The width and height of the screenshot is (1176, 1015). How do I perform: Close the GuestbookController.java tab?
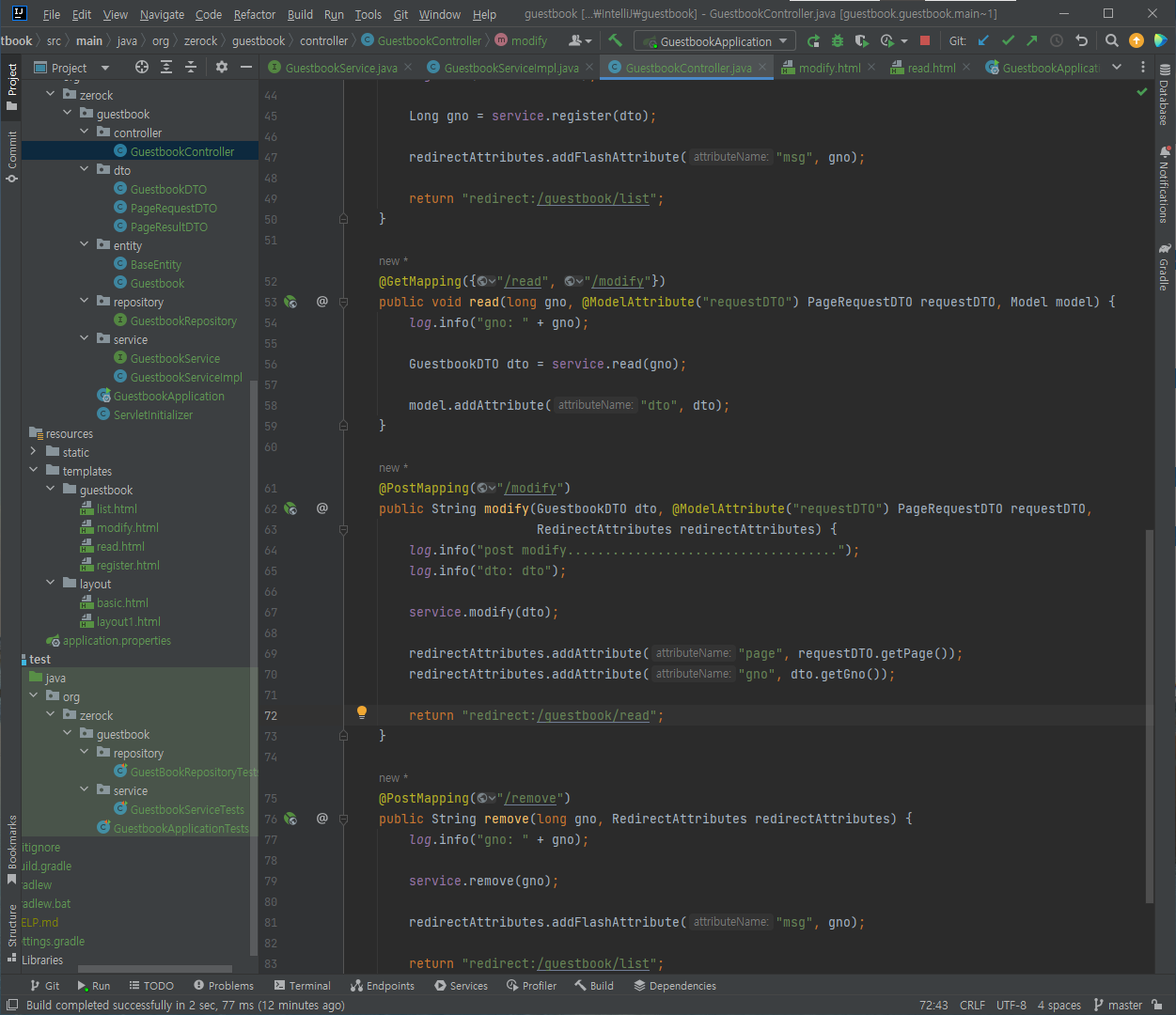point(763,67)
